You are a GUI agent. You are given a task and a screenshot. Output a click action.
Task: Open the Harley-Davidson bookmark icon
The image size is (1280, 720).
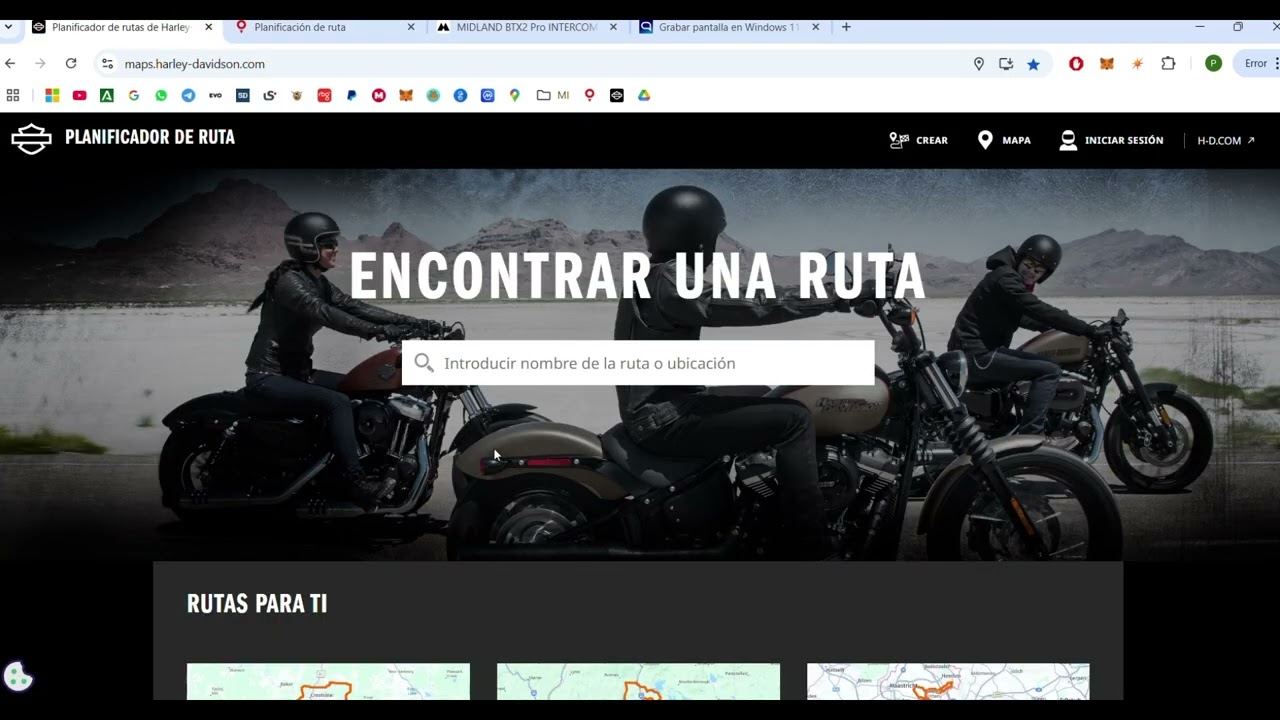(617, 95)
